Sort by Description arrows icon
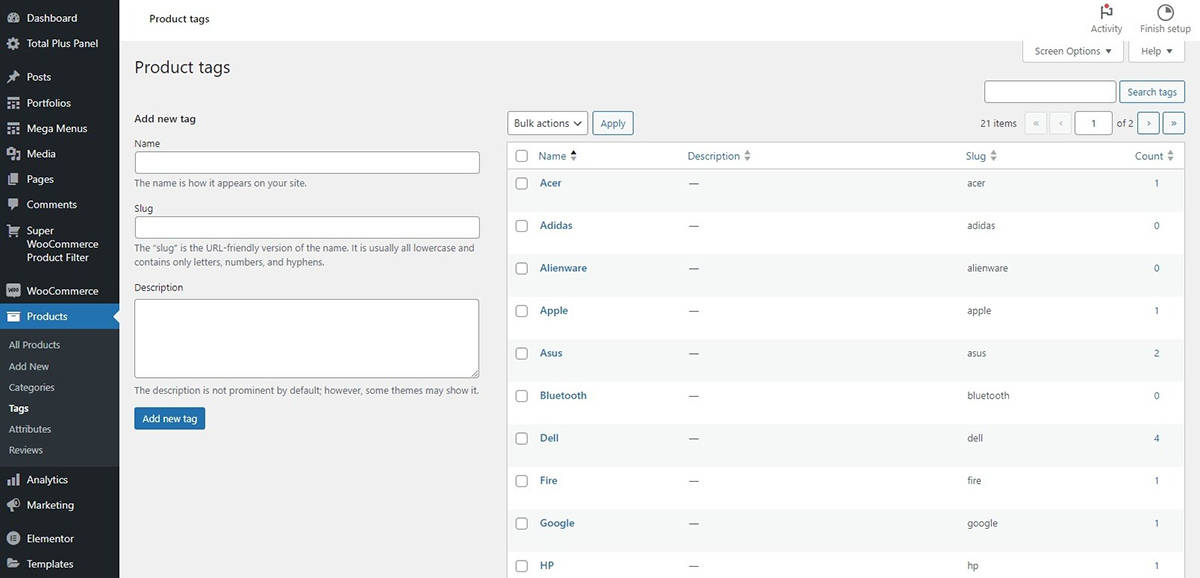1200x578 pixels. [x=747, y=156]
